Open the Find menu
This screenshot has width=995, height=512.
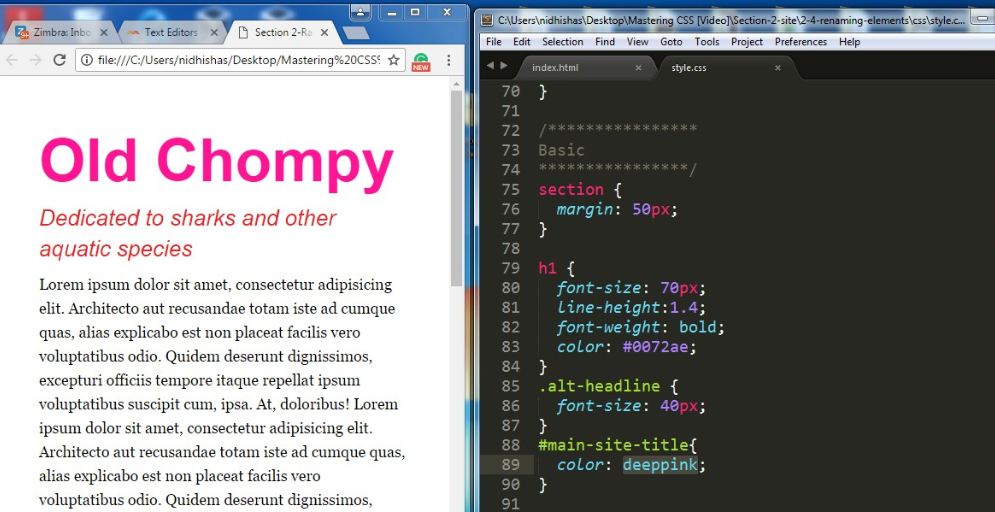(605, 42)
